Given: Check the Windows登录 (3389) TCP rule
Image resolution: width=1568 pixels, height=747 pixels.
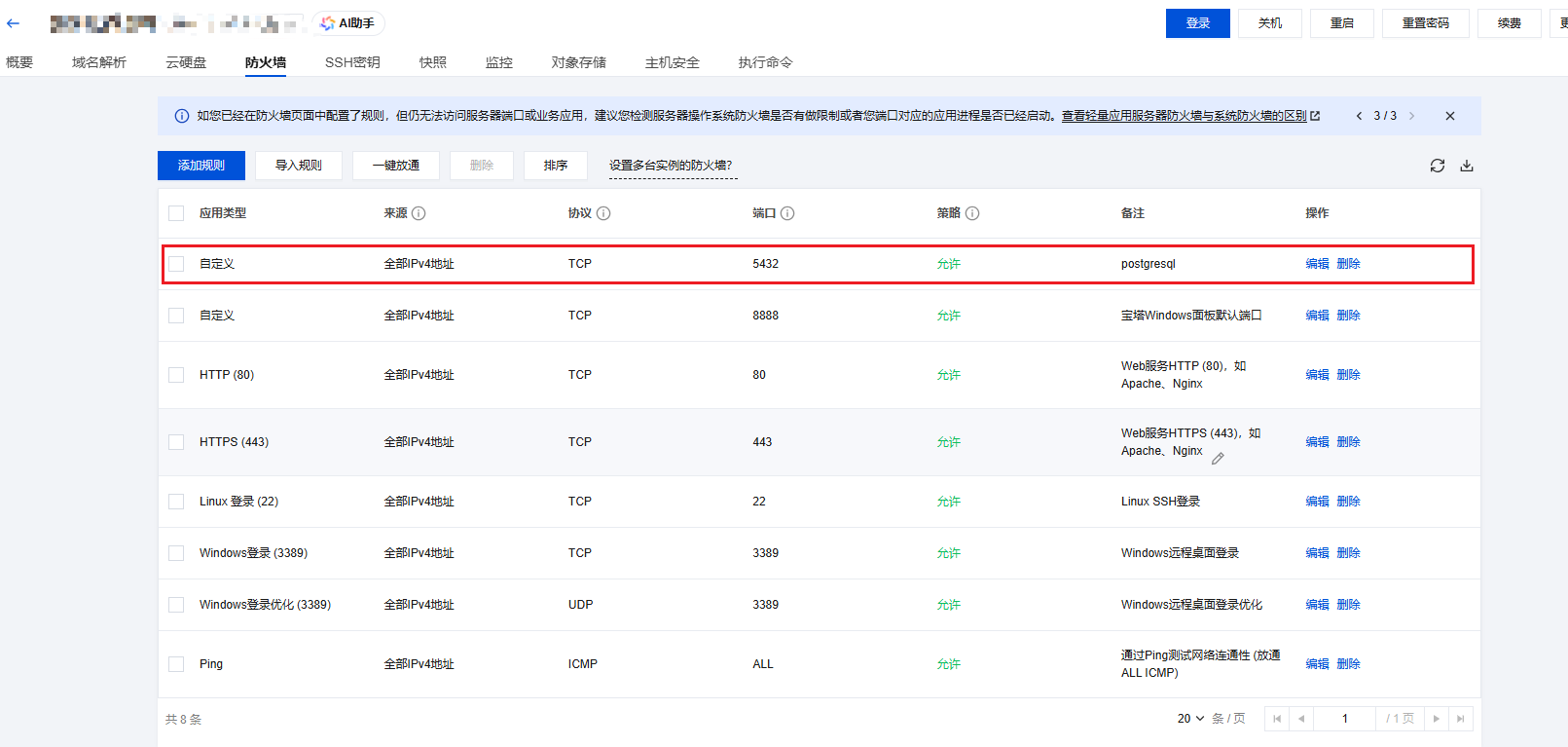Looking at the screenshot, I should (176, 553).
